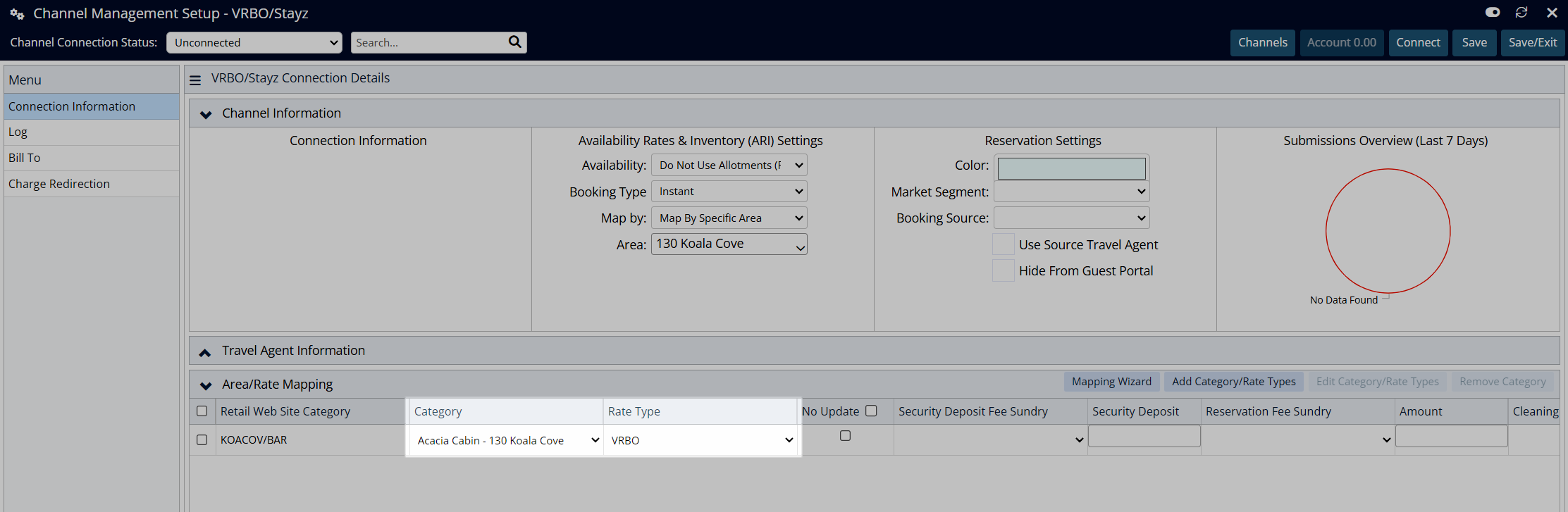The height and width of the screenshot is (512, 1568).
Task: Launch the Mapping Wizard
Action: tap(1111, 382)
